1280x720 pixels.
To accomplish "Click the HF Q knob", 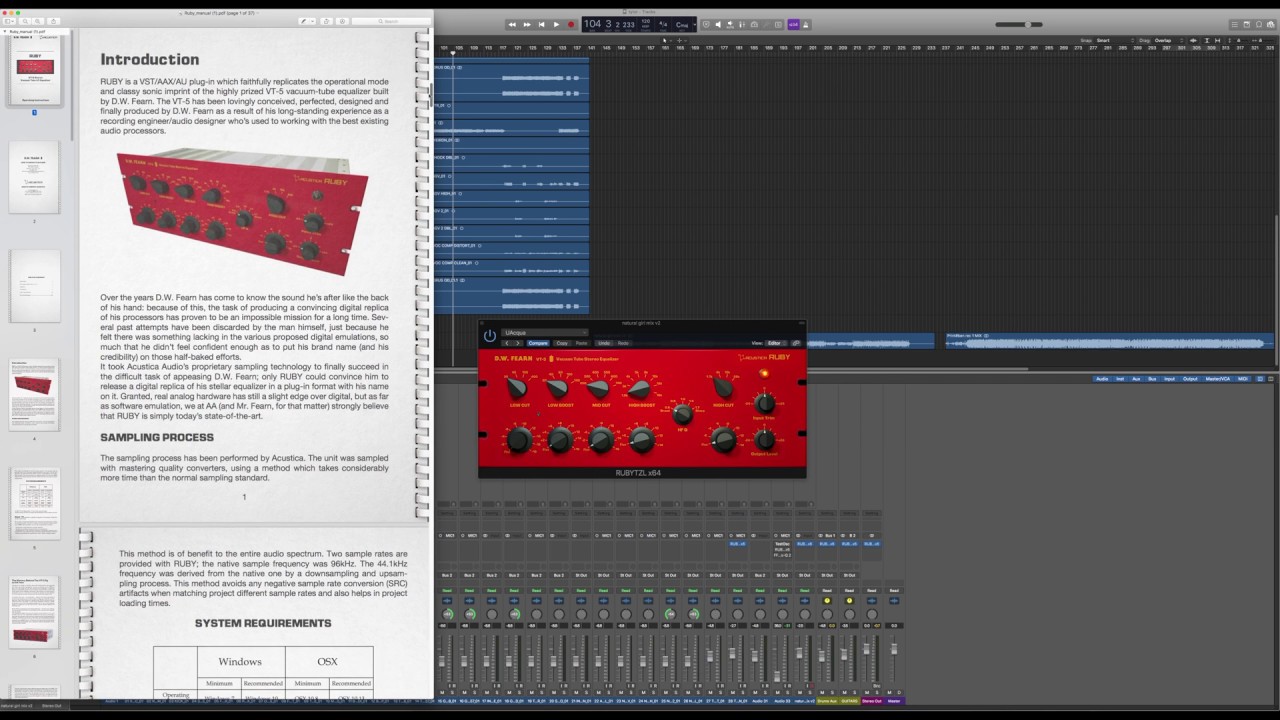I will tap(682, 414).
